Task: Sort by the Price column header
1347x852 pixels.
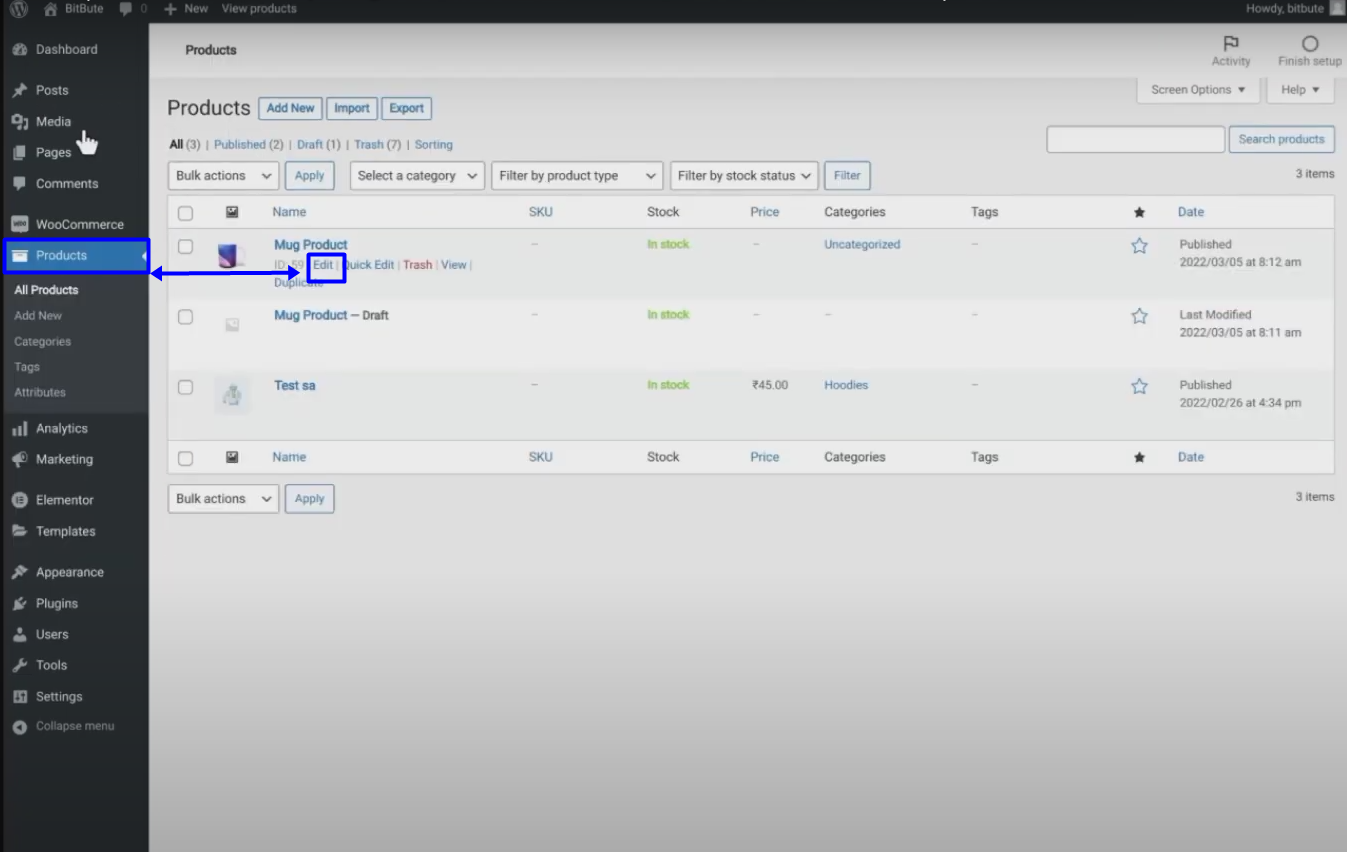Action: click(x=764, y=212)
